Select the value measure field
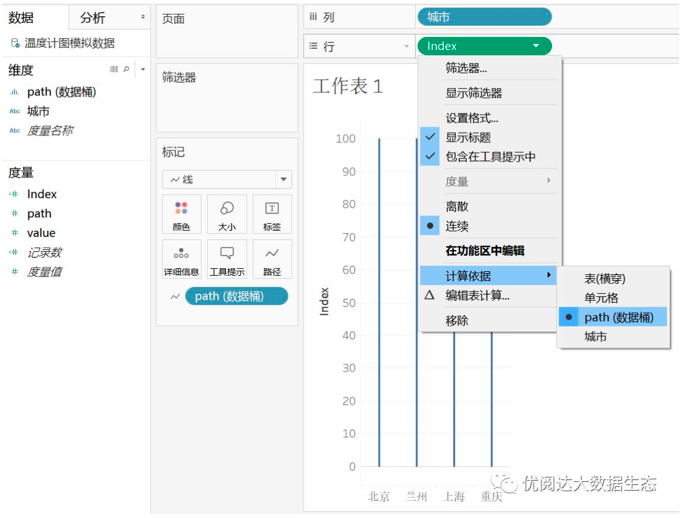Image resolution: width=680 pixels, height=518 pixels. [41, 233]
